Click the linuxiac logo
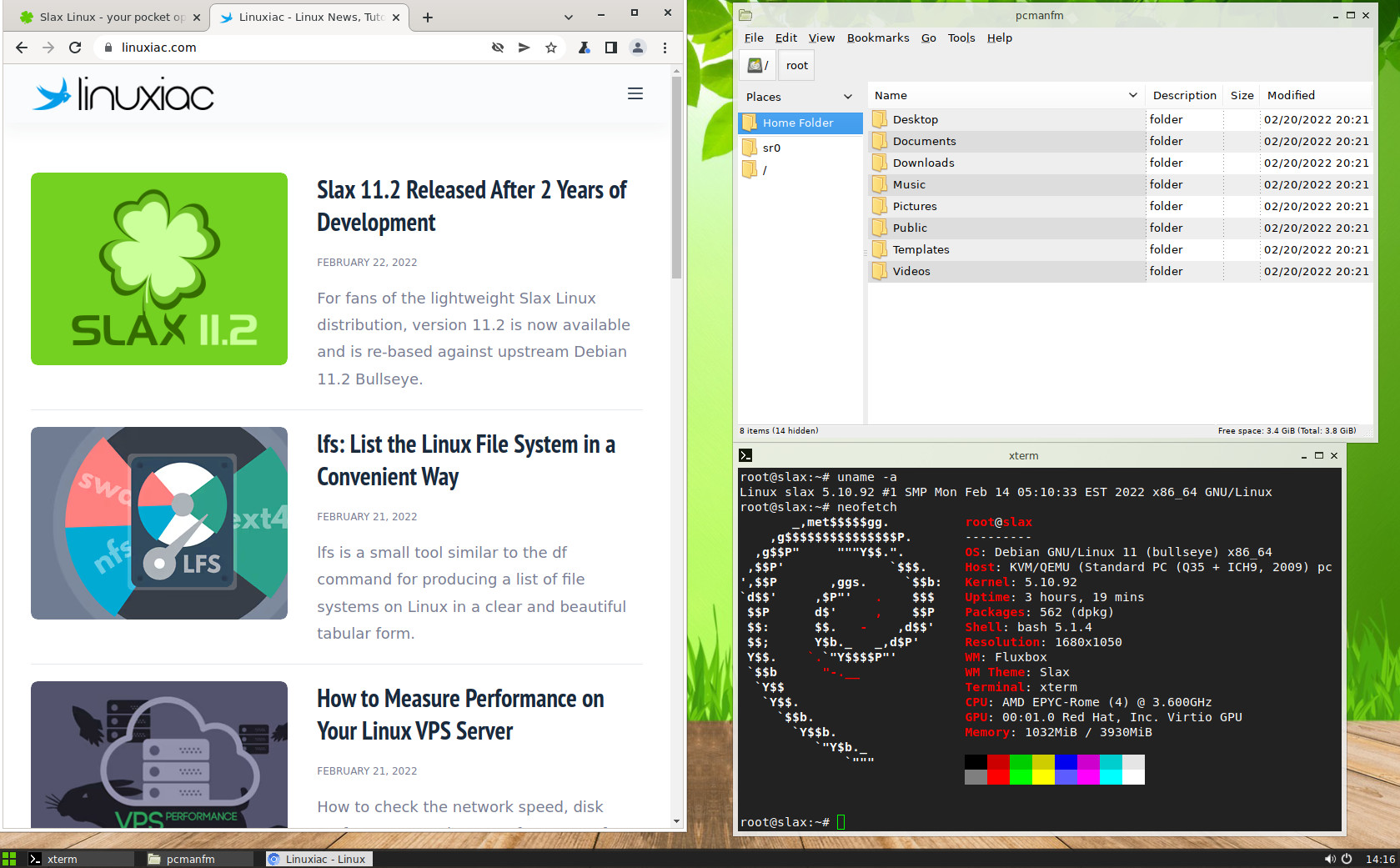The width and height of the screenshot is (1400, 868). click(123, 94)
